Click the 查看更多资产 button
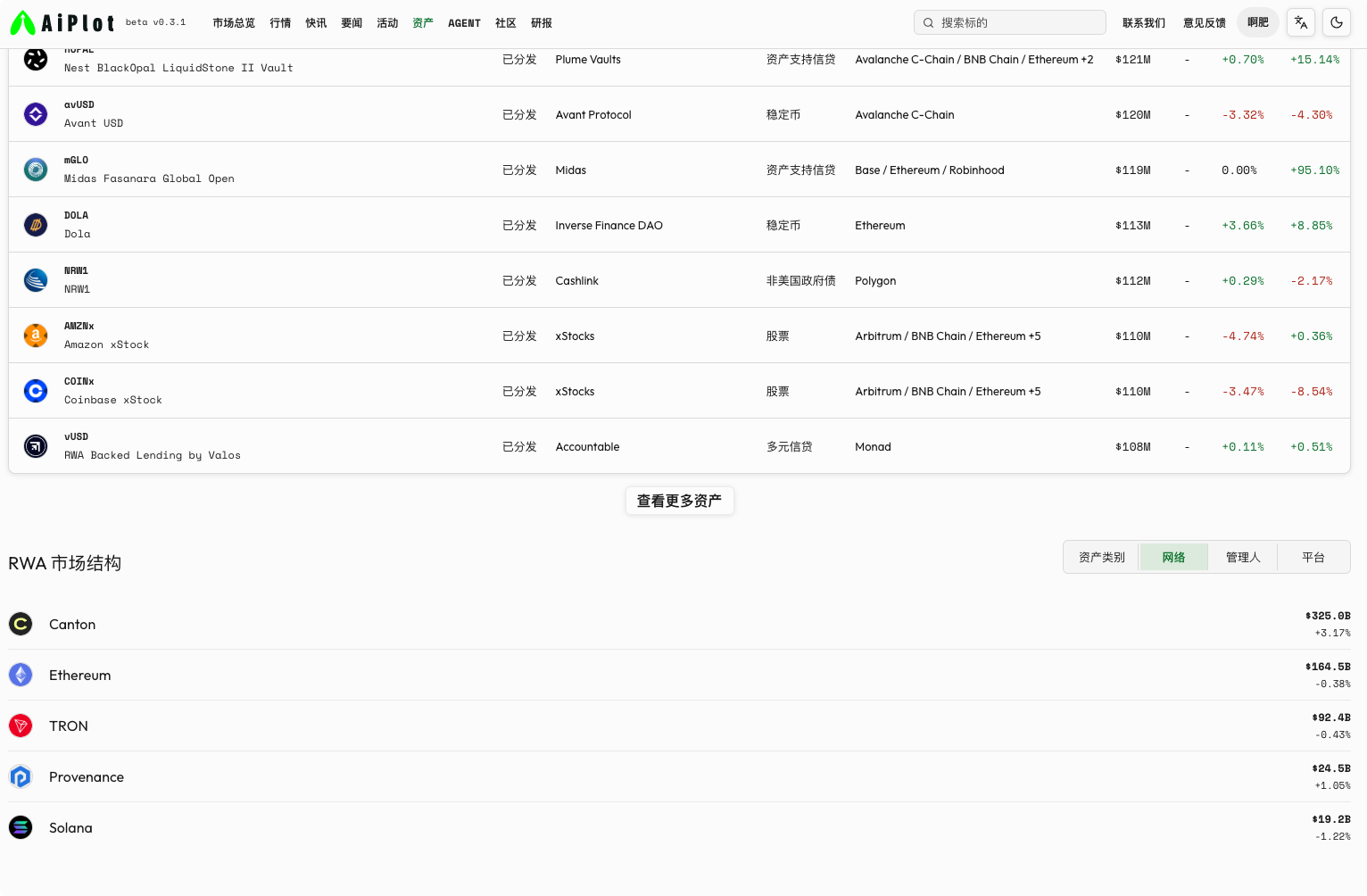The image size is (1367, 896). pos(679,501)
